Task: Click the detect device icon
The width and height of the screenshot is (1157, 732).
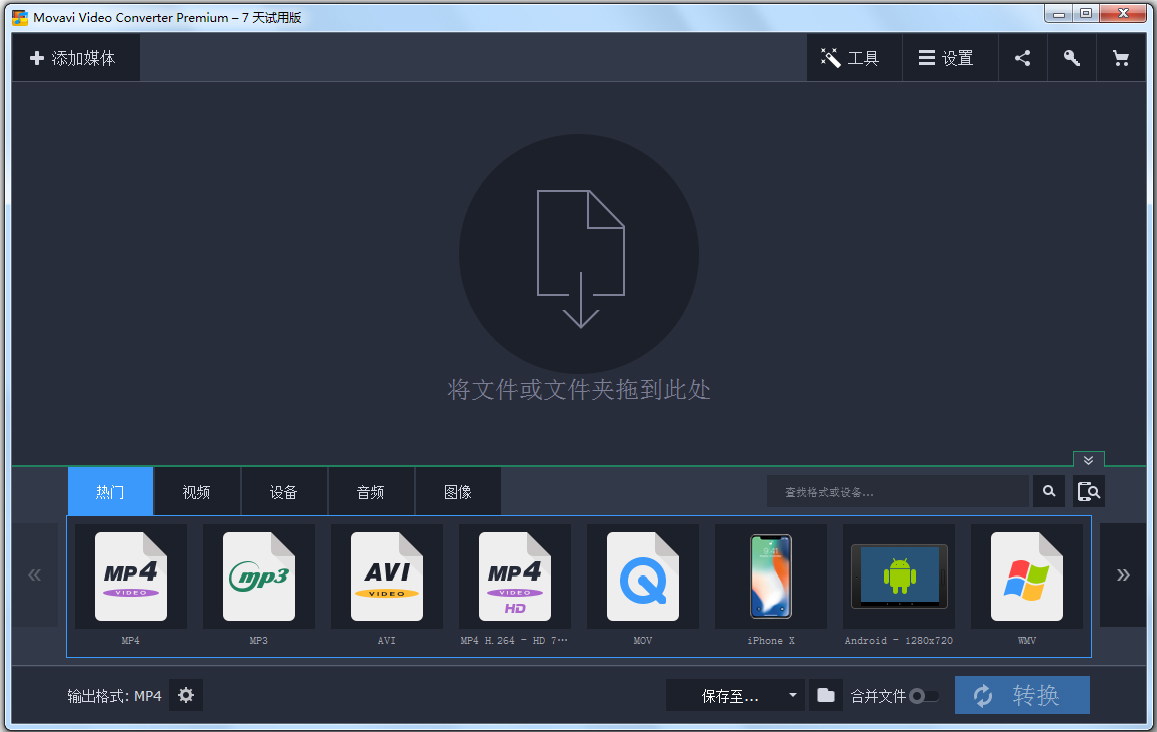Action: [x=1089, y=491]
